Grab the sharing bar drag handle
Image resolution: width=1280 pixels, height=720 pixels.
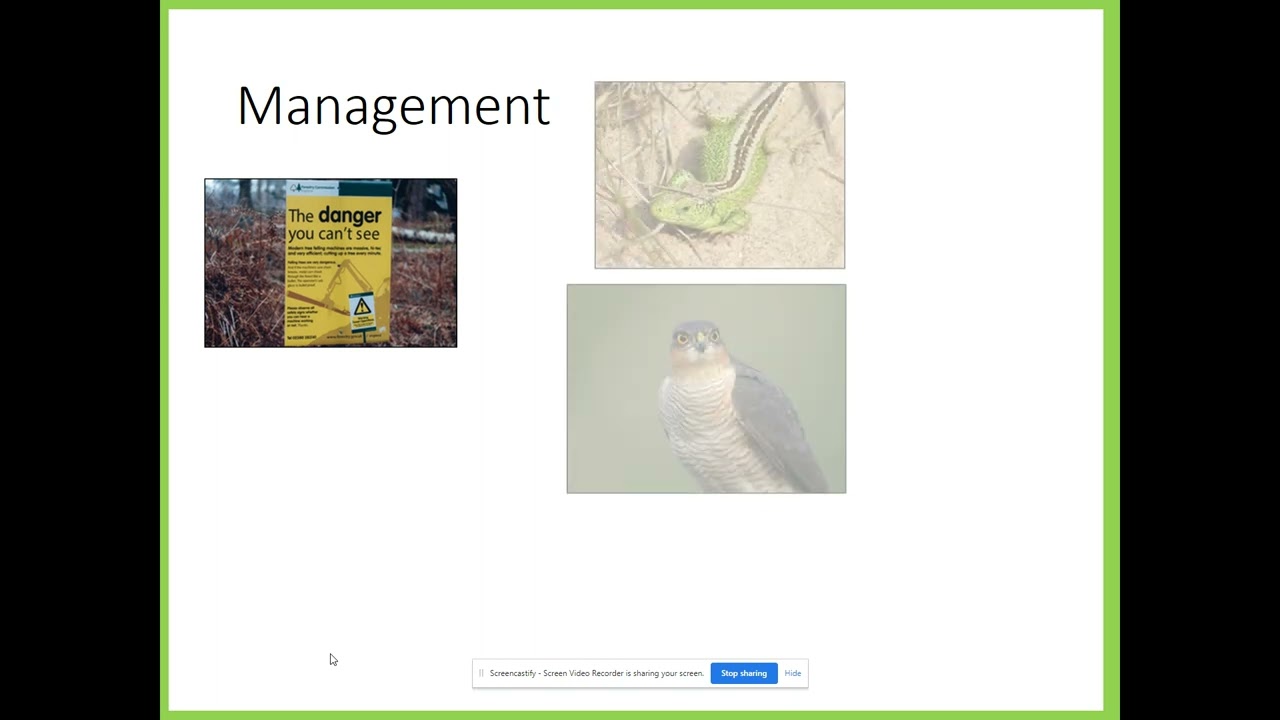coord(481,673)
